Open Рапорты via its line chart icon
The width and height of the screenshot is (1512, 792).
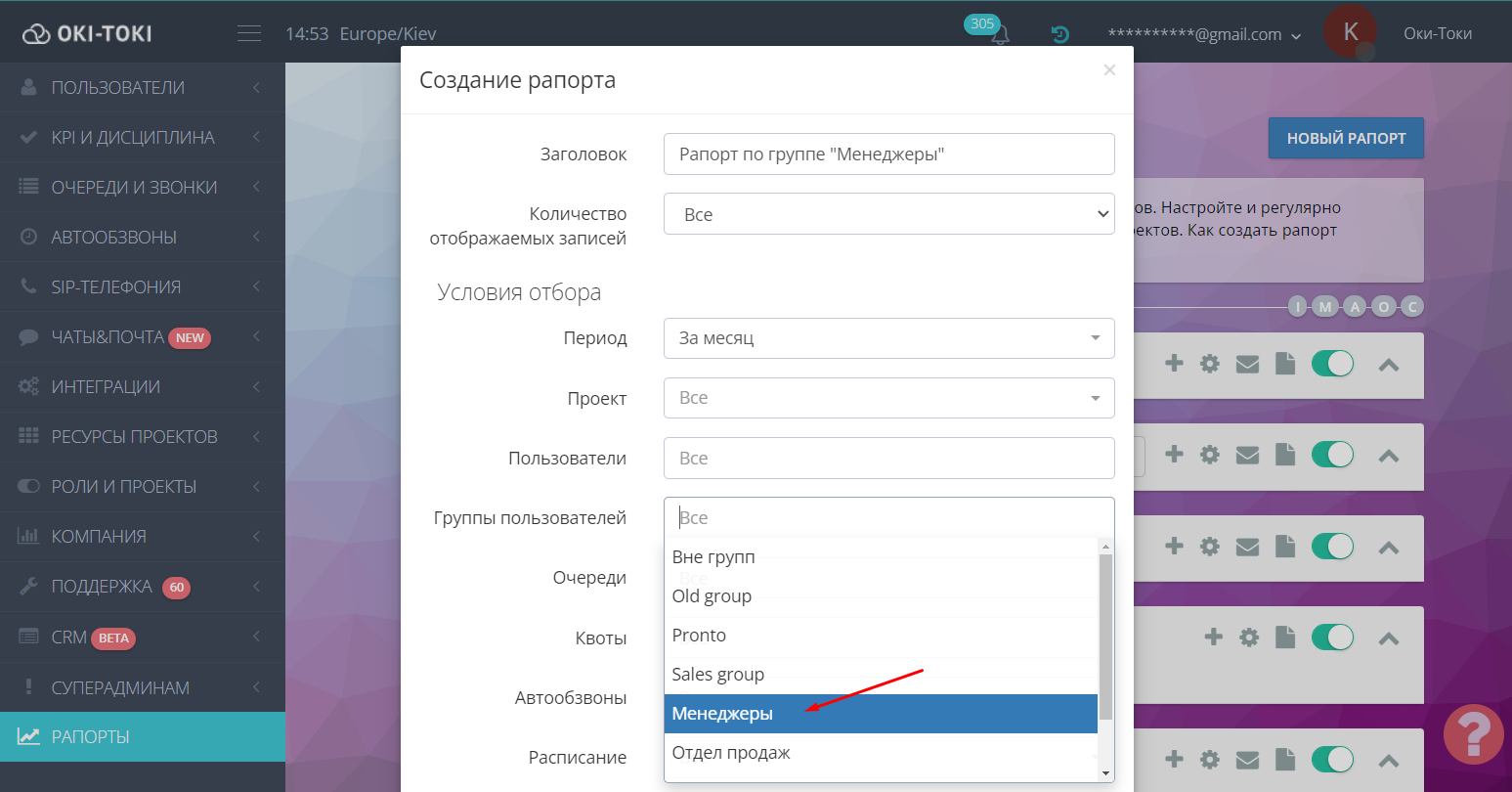coord(29,736)
